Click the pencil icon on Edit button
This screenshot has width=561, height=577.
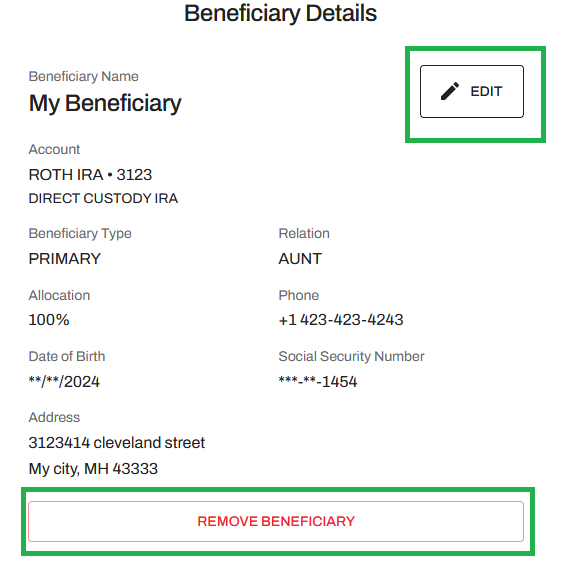tap(450, 91)
